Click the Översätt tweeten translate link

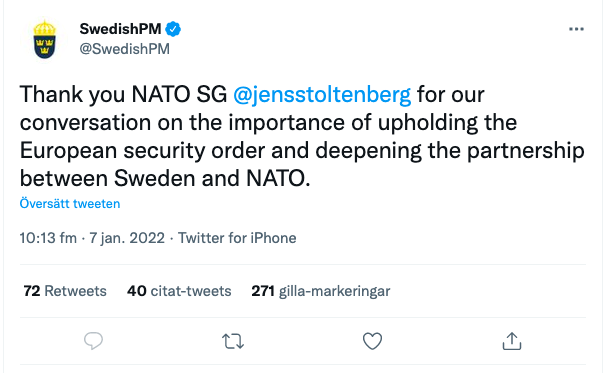point(70,204)
